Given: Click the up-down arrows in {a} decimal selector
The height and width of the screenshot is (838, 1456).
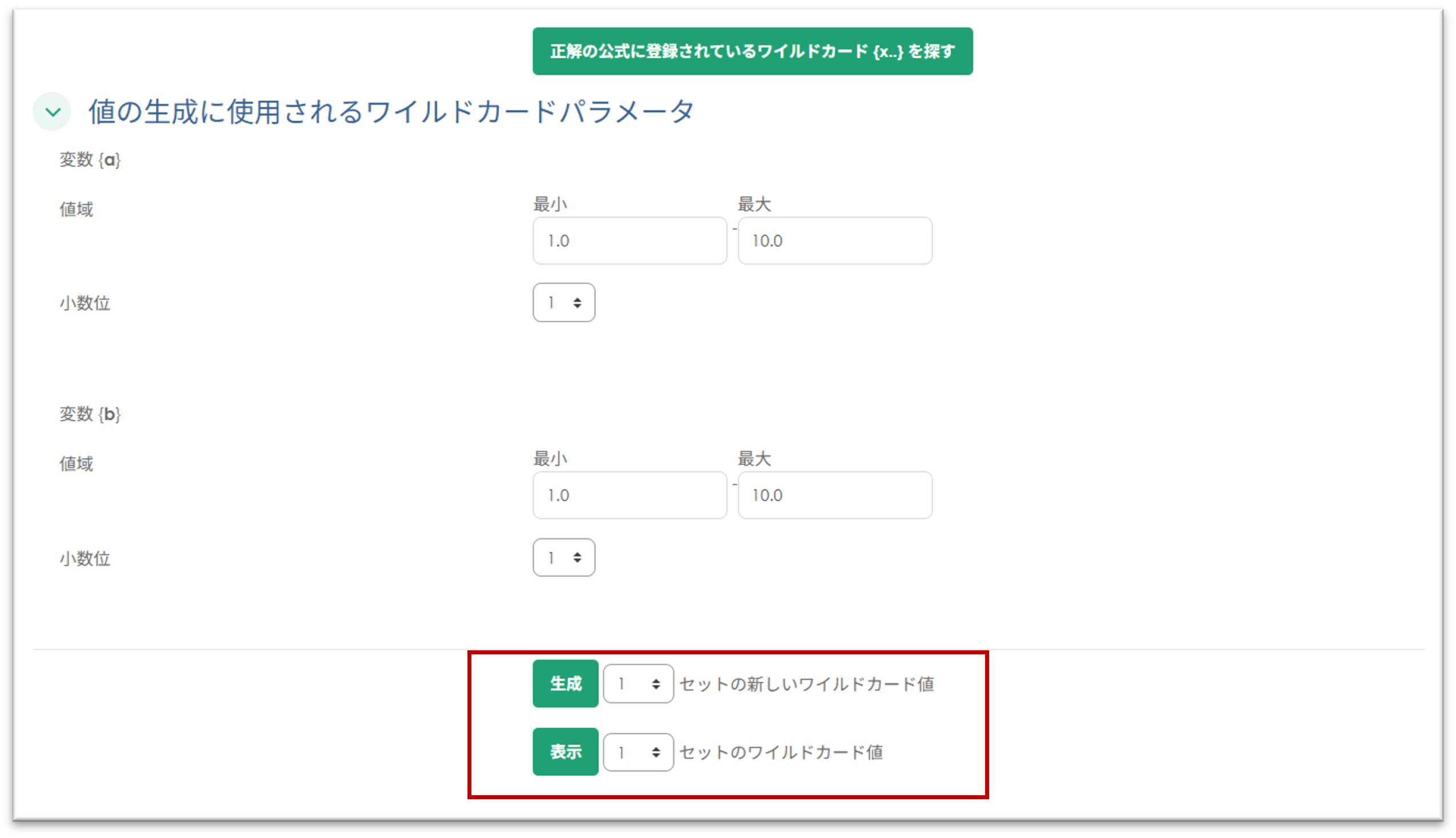Looking at the screenshot, I should (577, 303).
